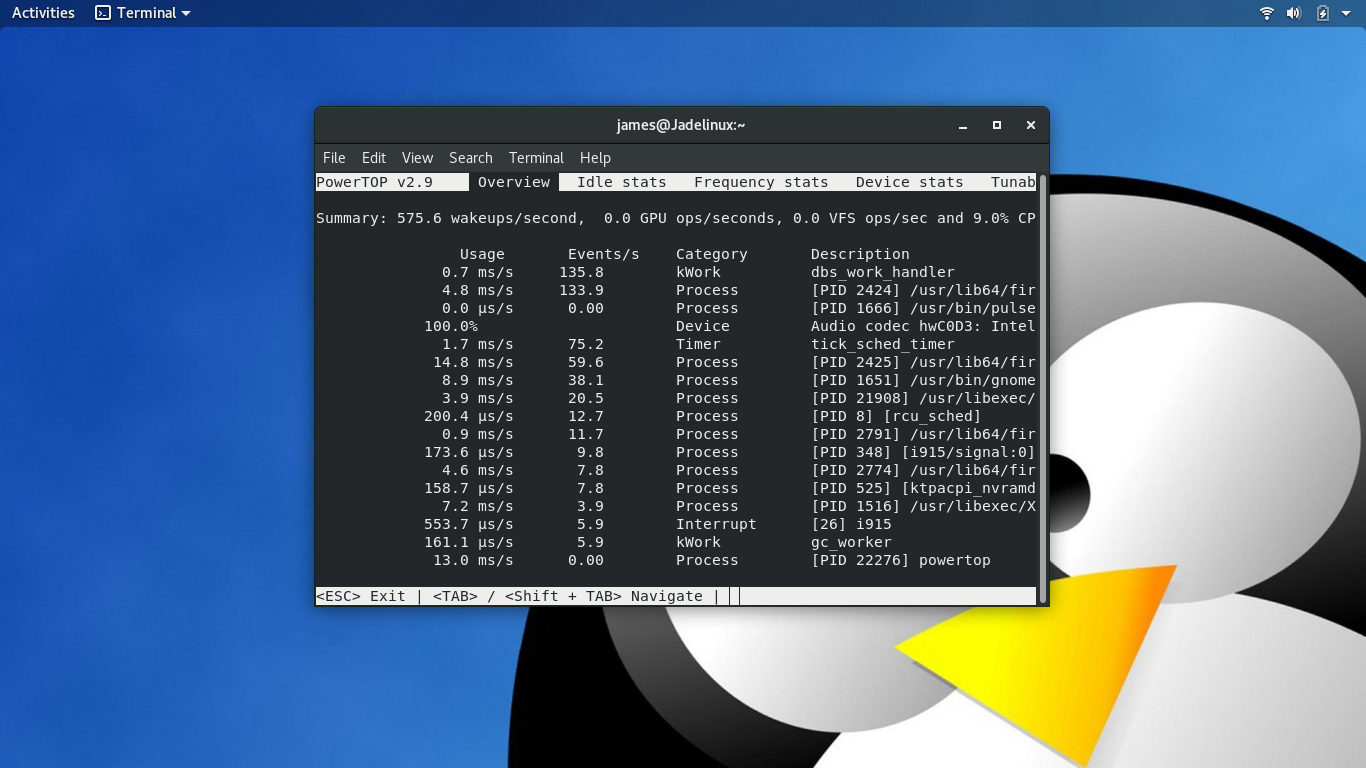This screenshot has width=1366, height=768.
Task: Select the PID 2425 process row
Action: 676,362
